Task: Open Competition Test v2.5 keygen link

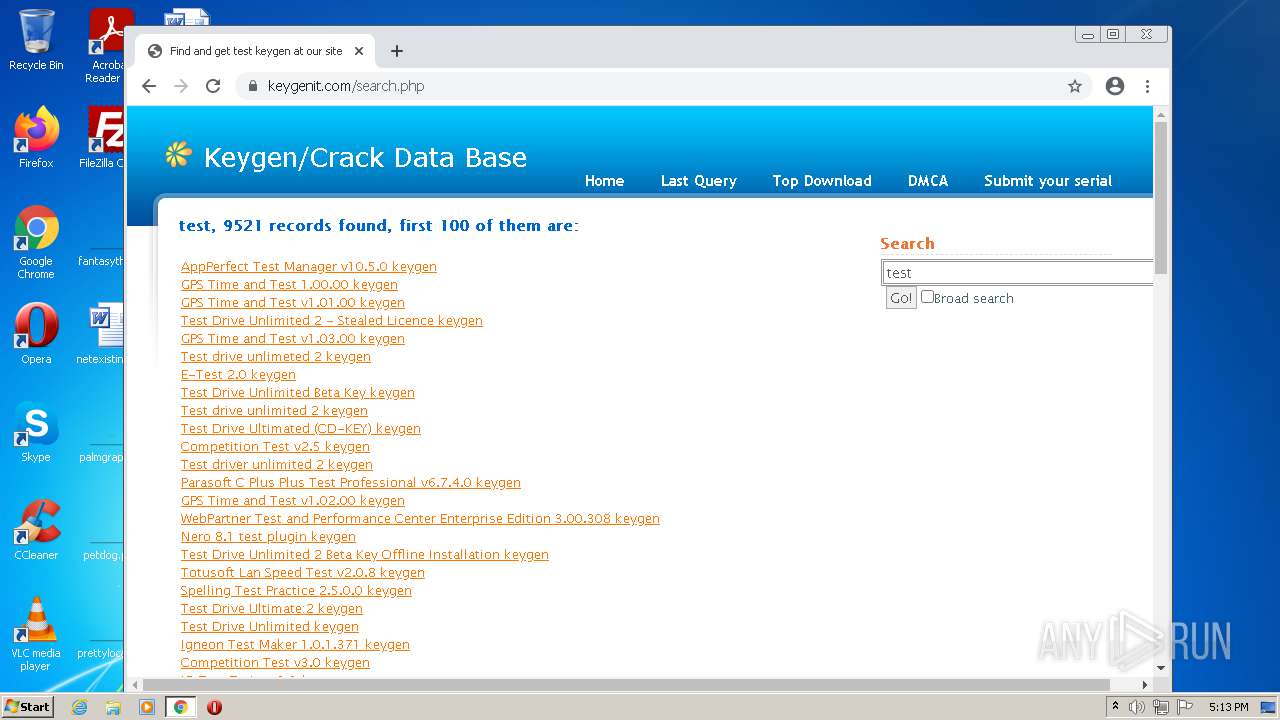Action: (x=275, y=447)
